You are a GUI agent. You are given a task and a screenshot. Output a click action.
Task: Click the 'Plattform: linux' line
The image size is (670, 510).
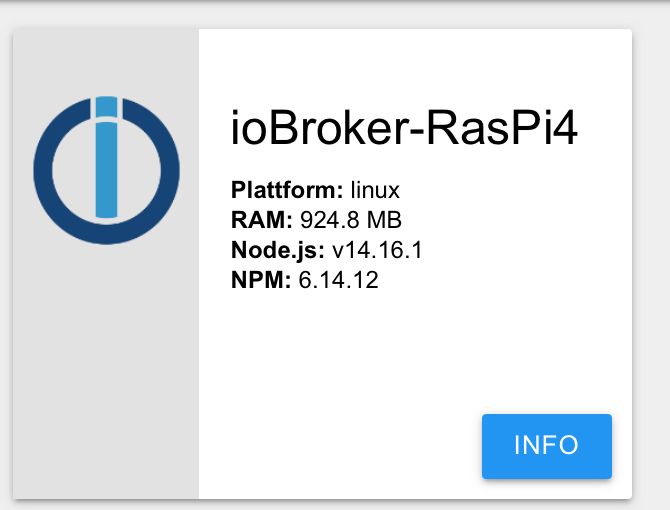pyautogui.click(x=315, y=190)
